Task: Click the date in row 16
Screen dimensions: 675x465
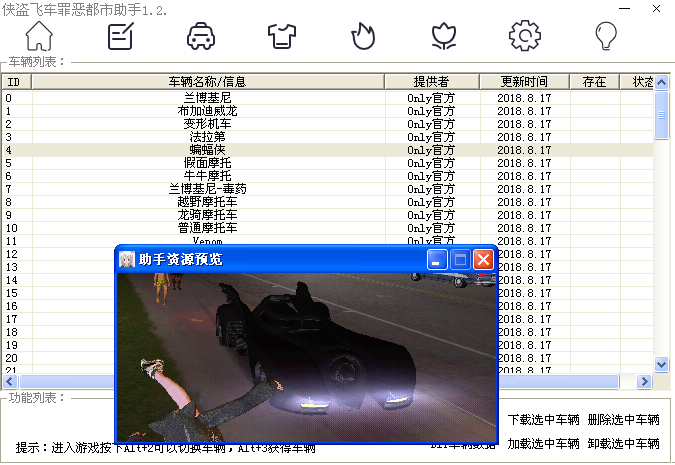Action: (525, 306)
